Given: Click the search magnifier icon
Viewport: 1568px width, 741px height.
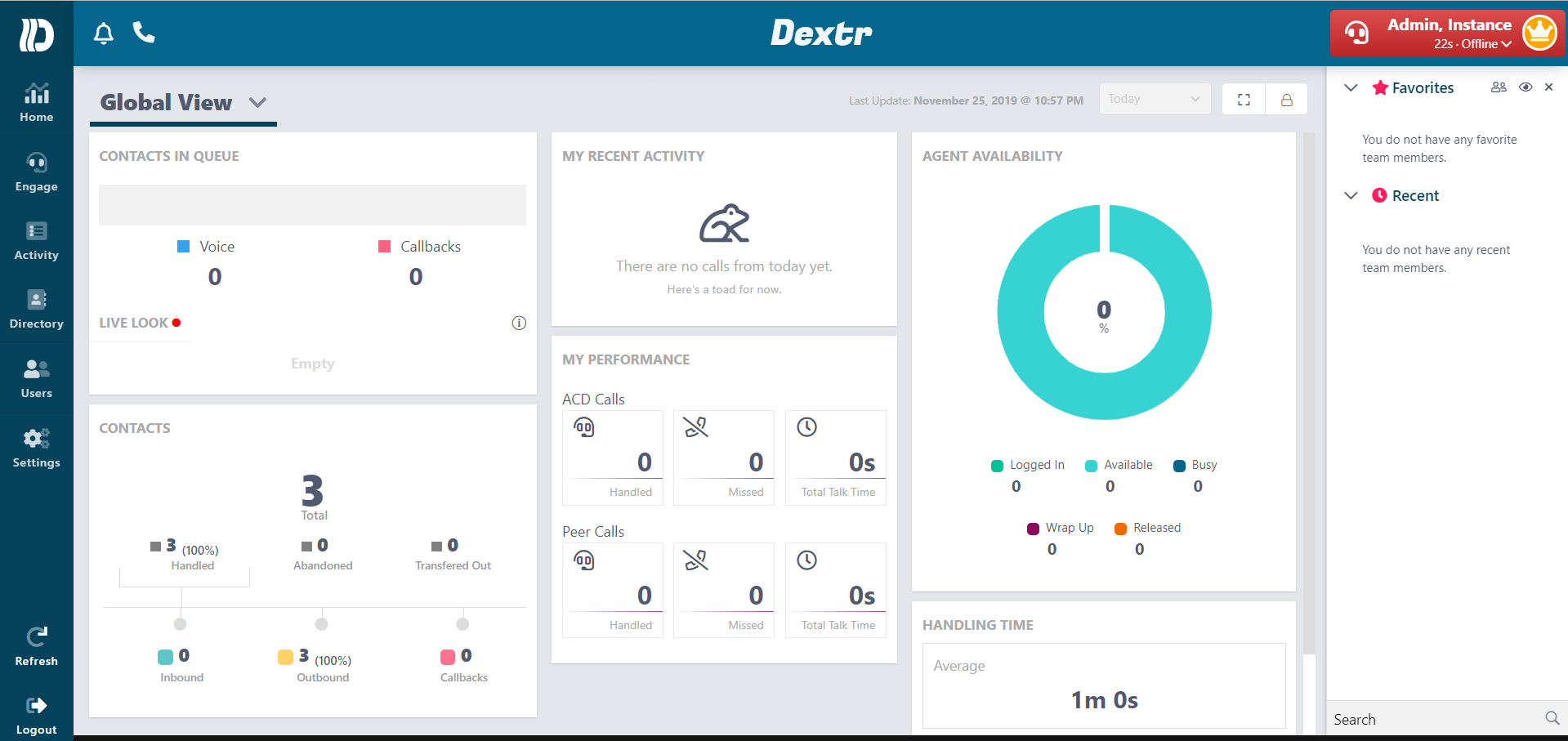Looking at the screenshot, I should tap(1552, 718).
